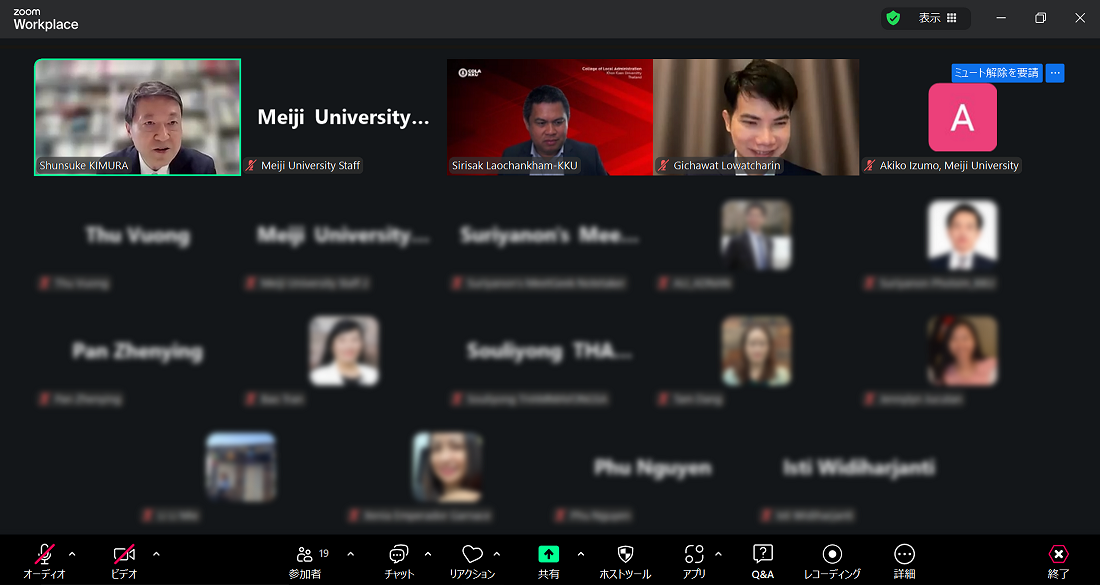Turn on camera via ビデオ button
Image resolution: width=1100 pixels, height=585 pixels.
click(x=124, y=560)
